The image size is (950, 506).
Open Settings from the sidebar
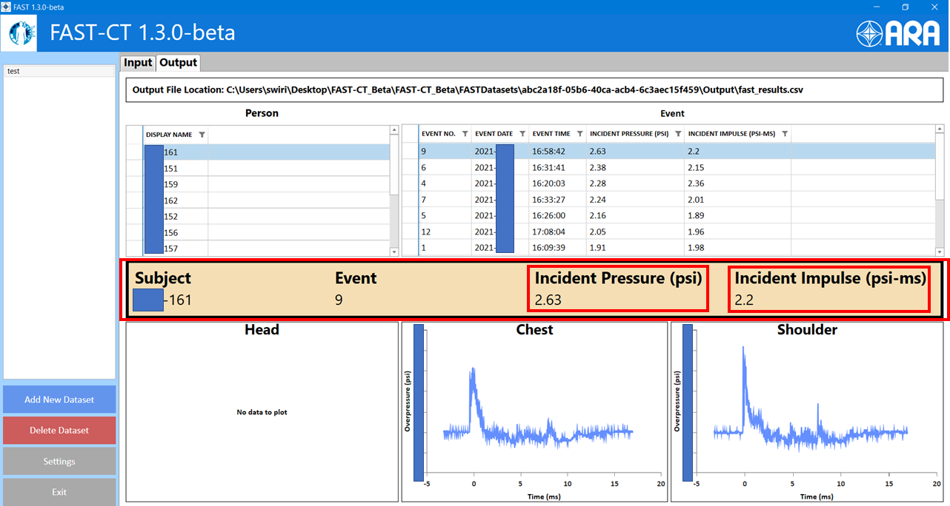[59, 461]
